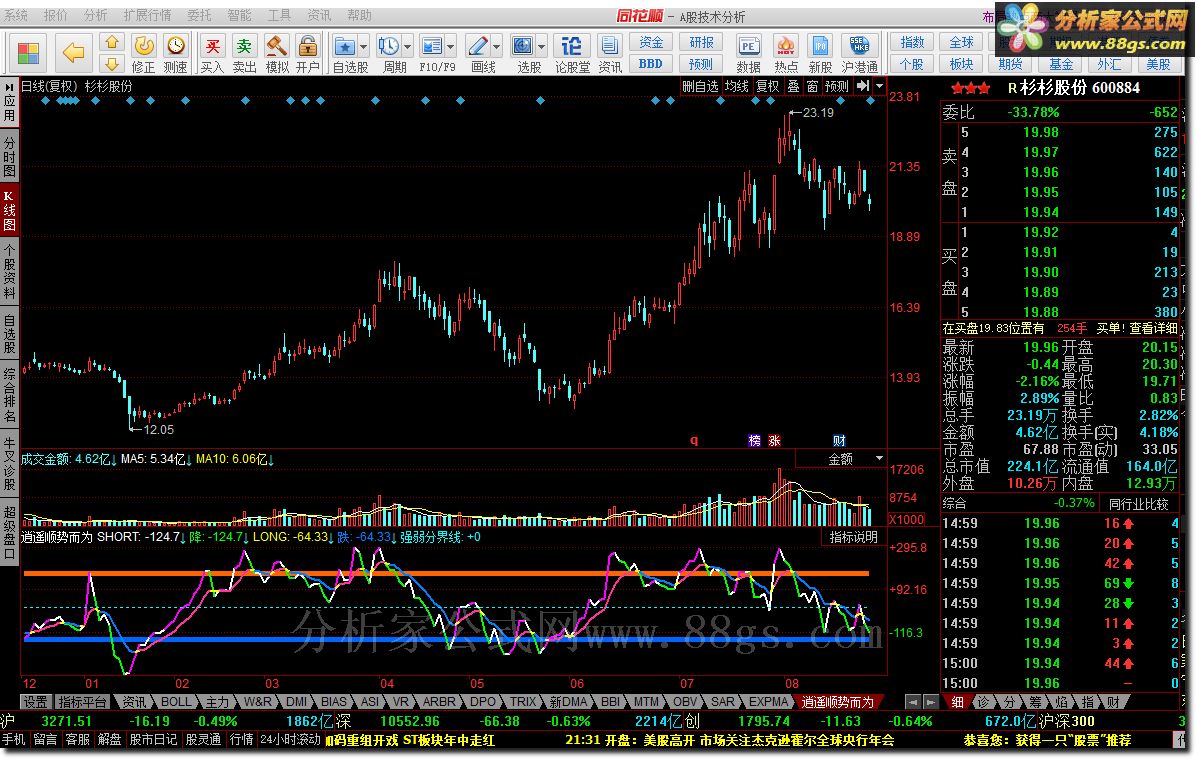This screenshot has width=1197, height=759.
Task: Open the 委托 menu
Action: click(x=199, y=15)
